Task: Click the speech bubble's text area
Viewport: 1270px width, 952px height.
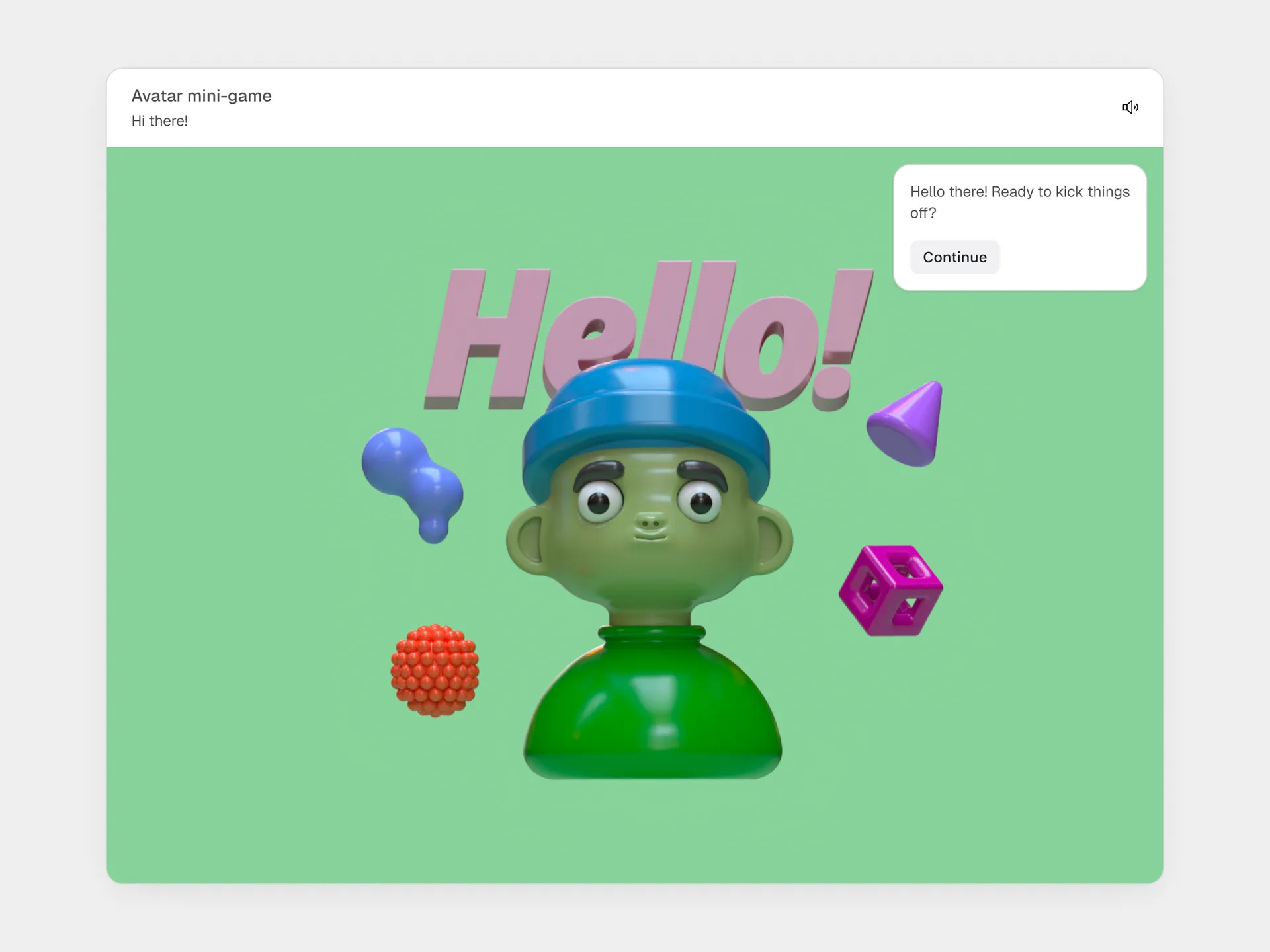Action: (x=1019, y=202)
